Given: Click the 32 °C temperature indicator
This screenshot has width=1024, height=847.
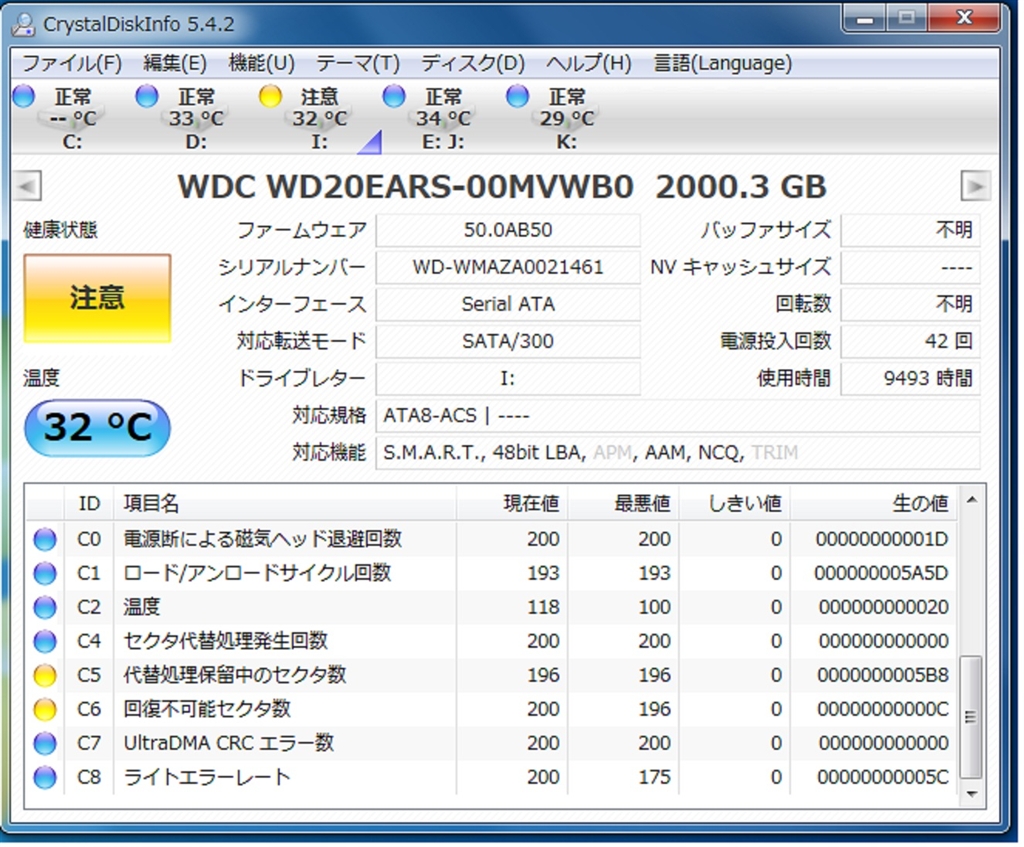Looking at the screenshot, I should [x=97, y=427].
